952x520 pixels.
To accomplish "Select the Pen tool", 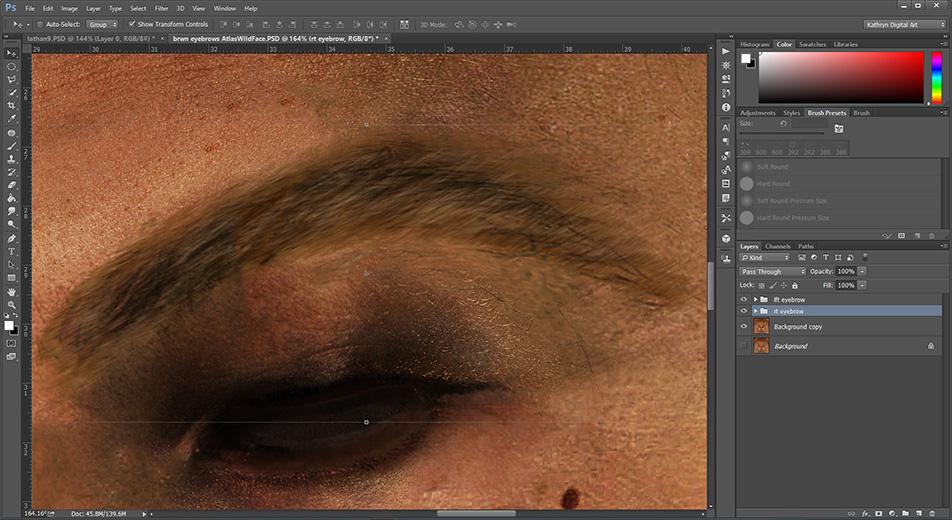I will (11, 238).
